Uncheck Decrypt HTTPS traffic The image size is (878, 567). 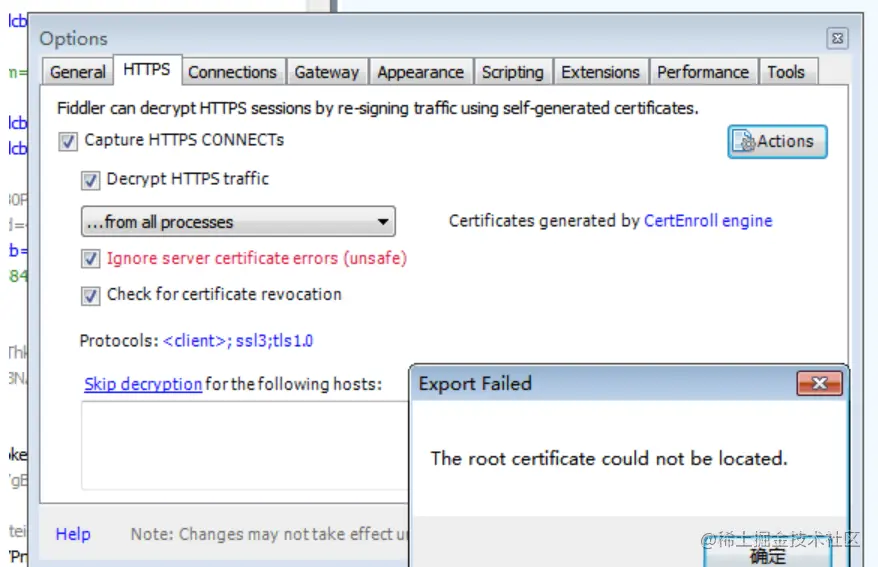90,180
